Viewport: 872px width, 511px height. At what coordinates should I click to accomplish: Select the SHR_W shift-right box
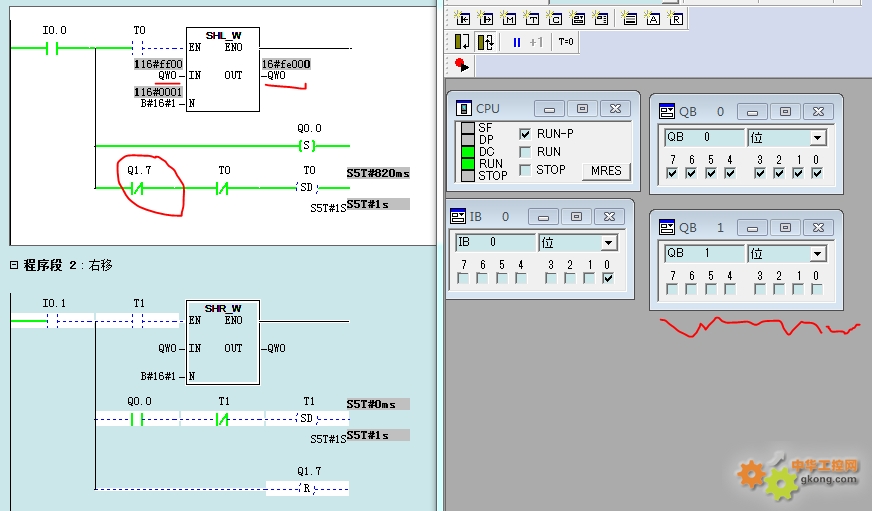pyautogui.click(x=223, y=343)
